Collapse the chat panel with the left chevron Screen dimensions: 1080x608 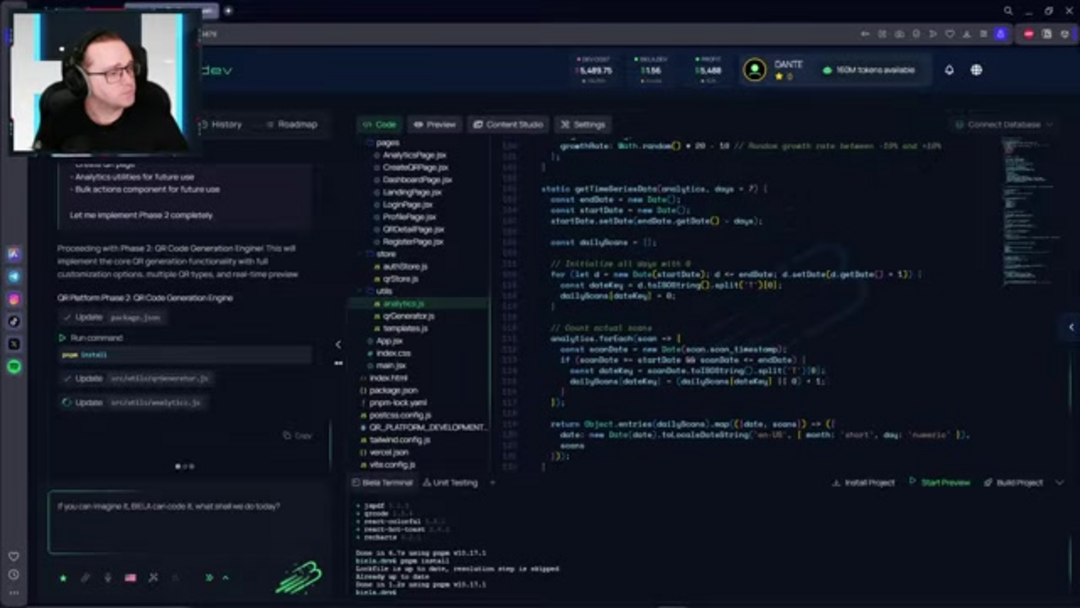click(338, 344)
